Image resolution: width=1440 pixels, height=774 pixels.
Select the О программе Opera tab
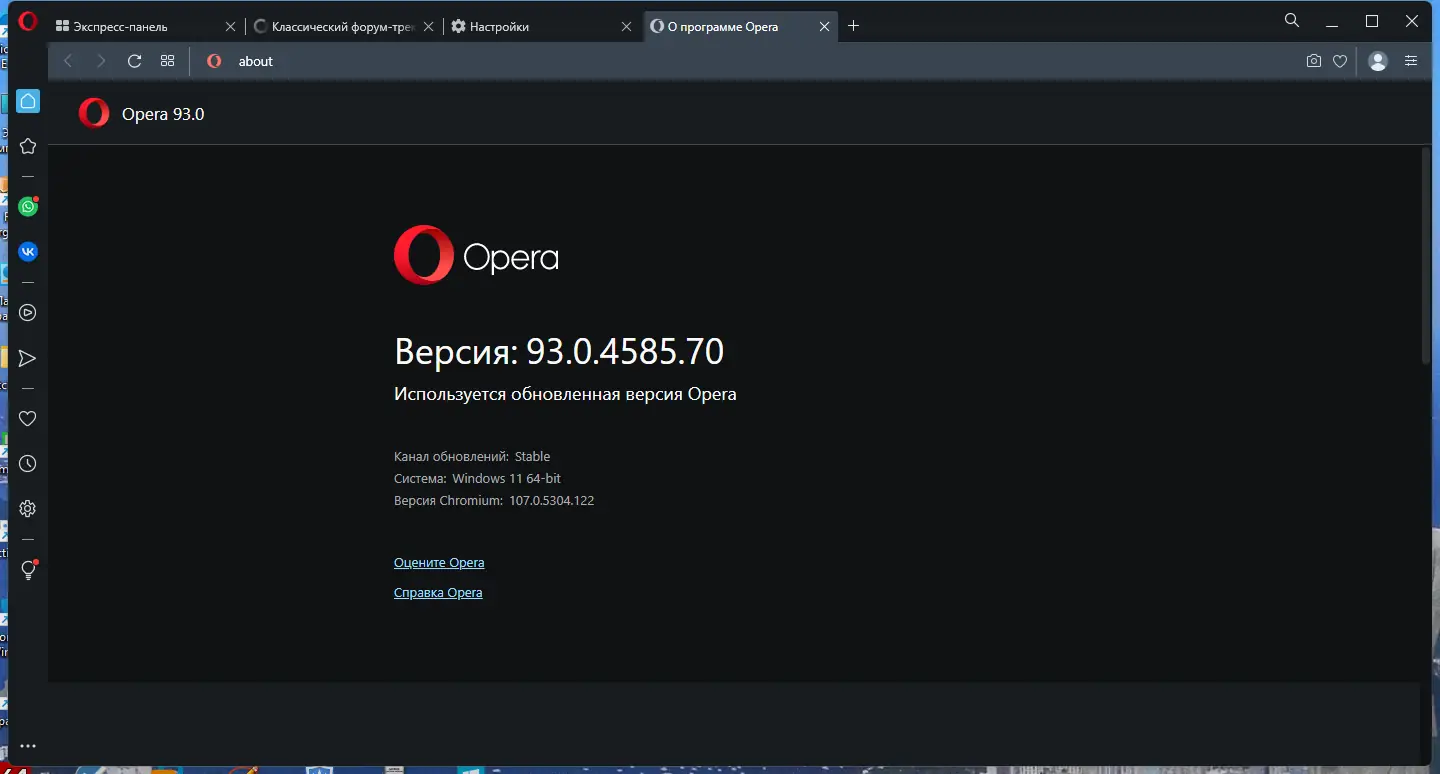click(740, 27)
